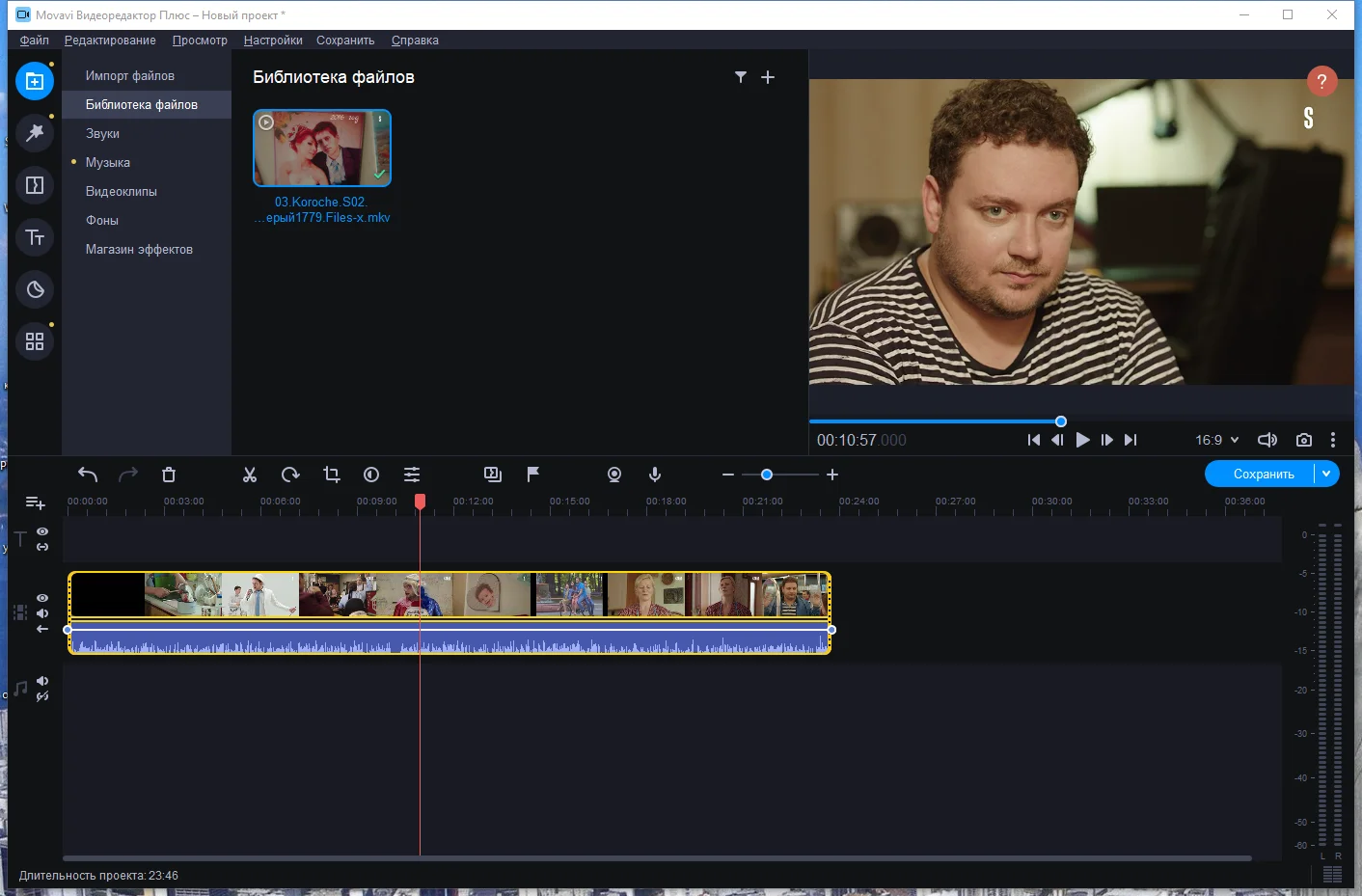Select Библиотека файлов category
The height and width of the screenshot is (896, 1362).
[x=147, y=104]
